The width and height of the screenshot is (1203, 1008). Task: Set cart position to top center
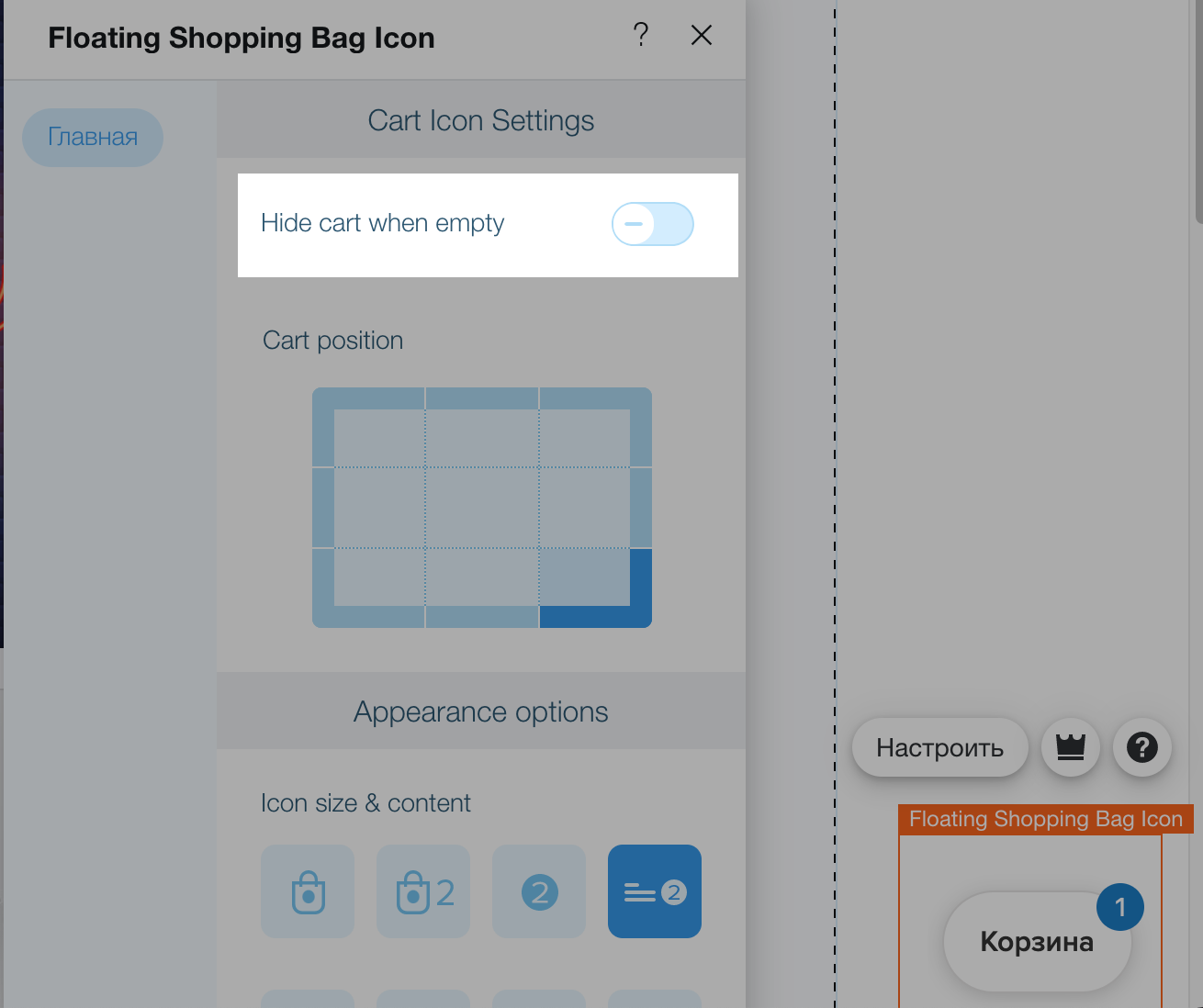482,427
